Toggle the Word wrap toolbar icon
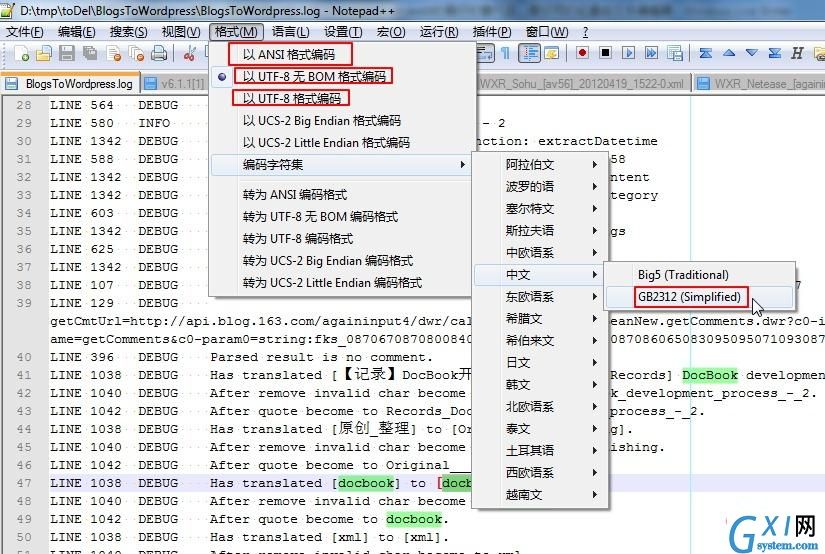Screen dimensions: 825x554 point(485,53)
